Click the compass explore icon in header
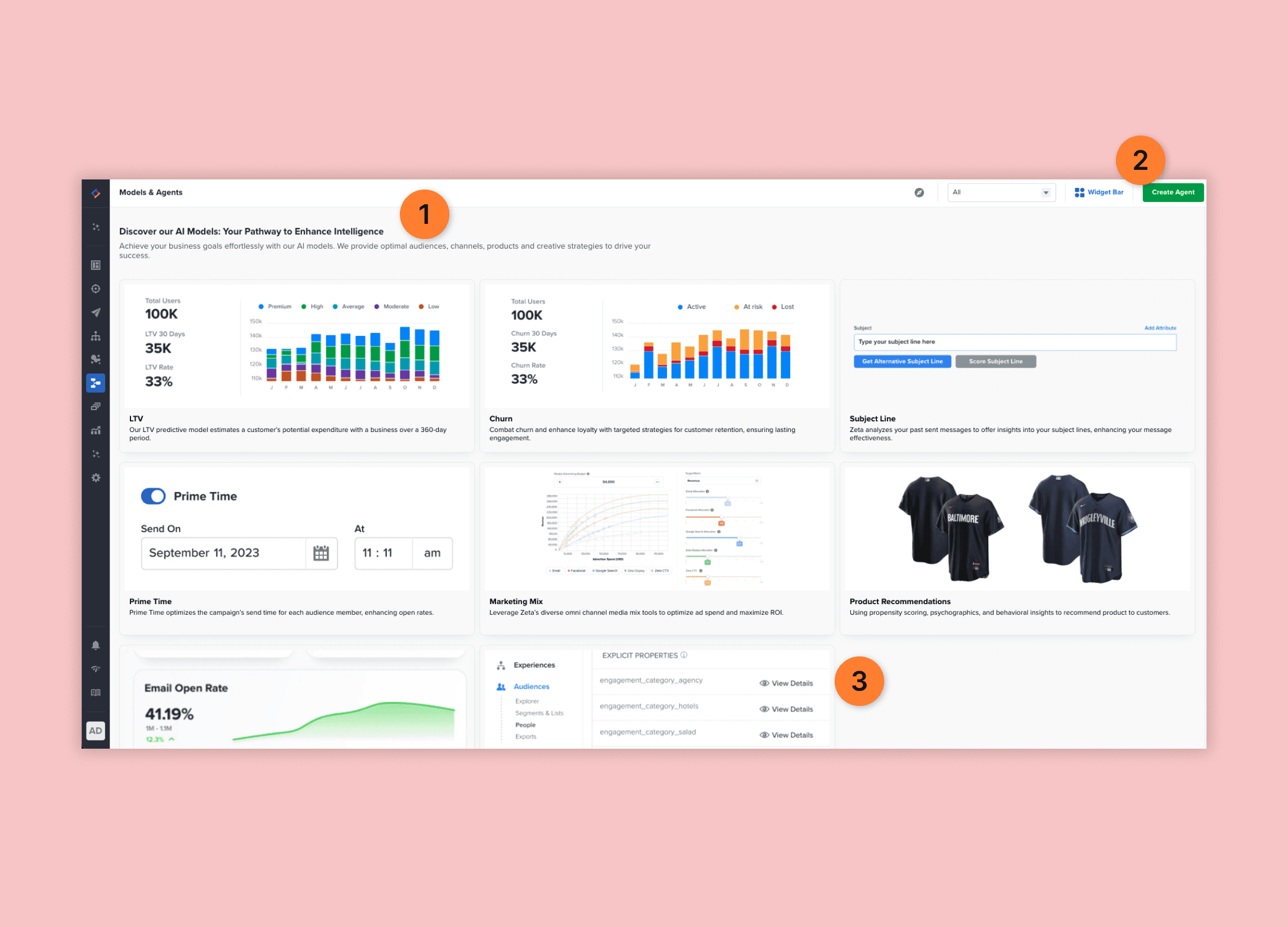 click(x=919, y=192)
